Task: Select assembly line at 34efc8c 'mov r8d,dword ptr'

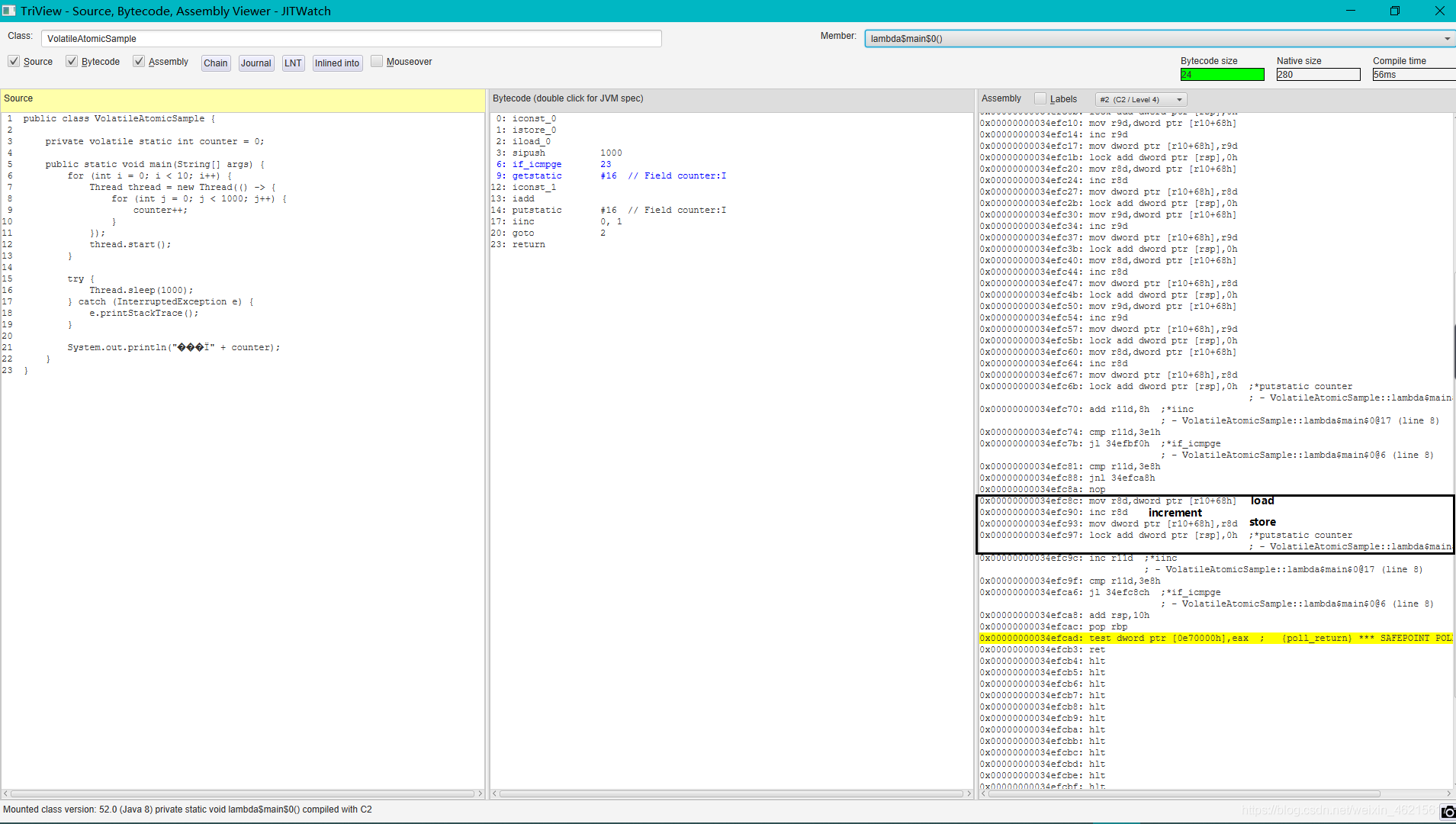Action: (1108, 501)
